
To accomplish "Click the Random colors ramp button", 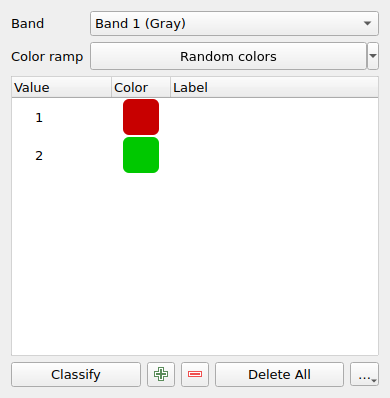I will coord(228,56).
